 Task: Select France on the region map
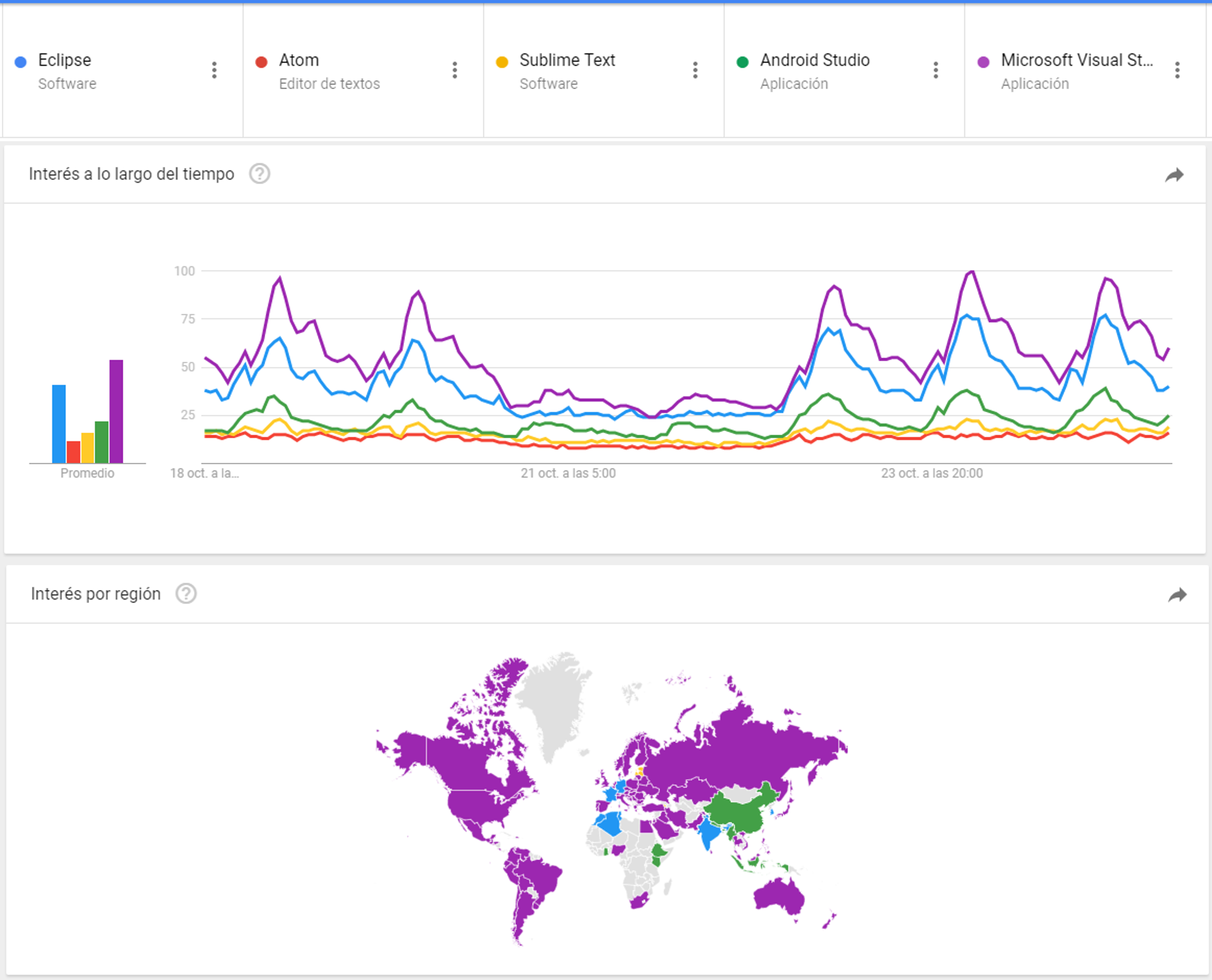pos(611,795)
